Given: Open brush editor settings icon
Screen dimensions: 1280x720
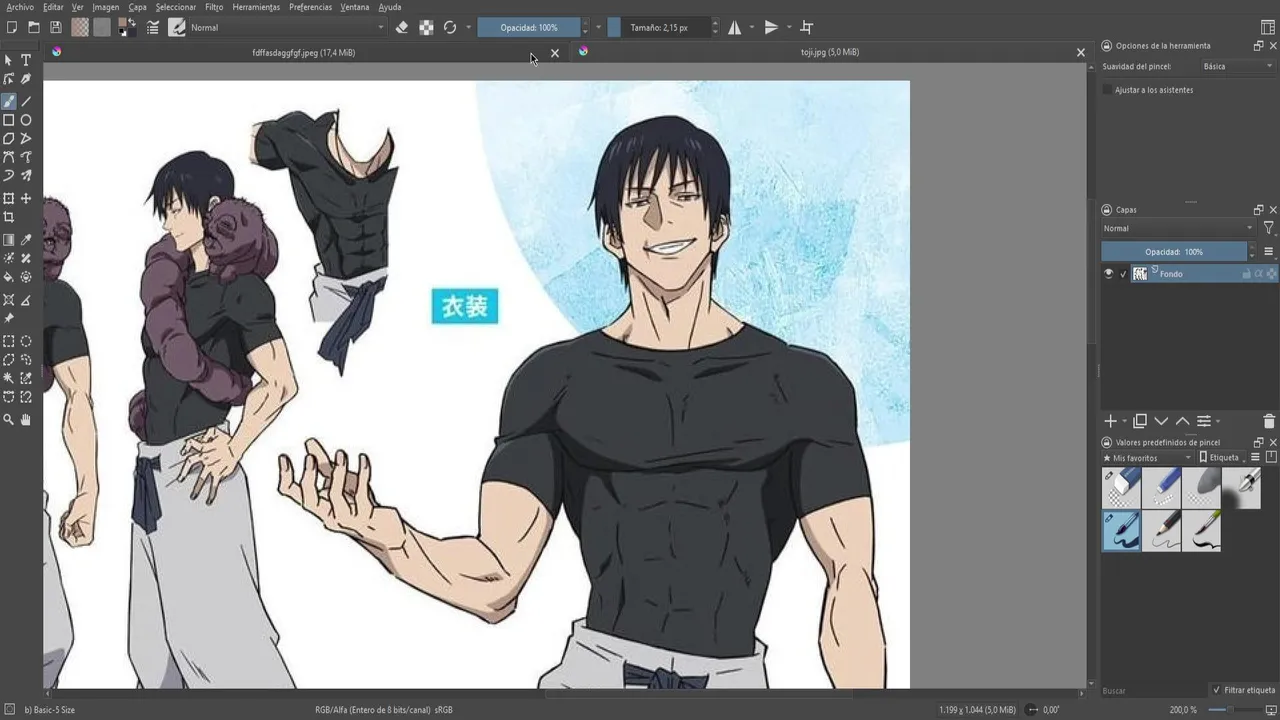Looking at the screenshot, I should tap(153, 27).
